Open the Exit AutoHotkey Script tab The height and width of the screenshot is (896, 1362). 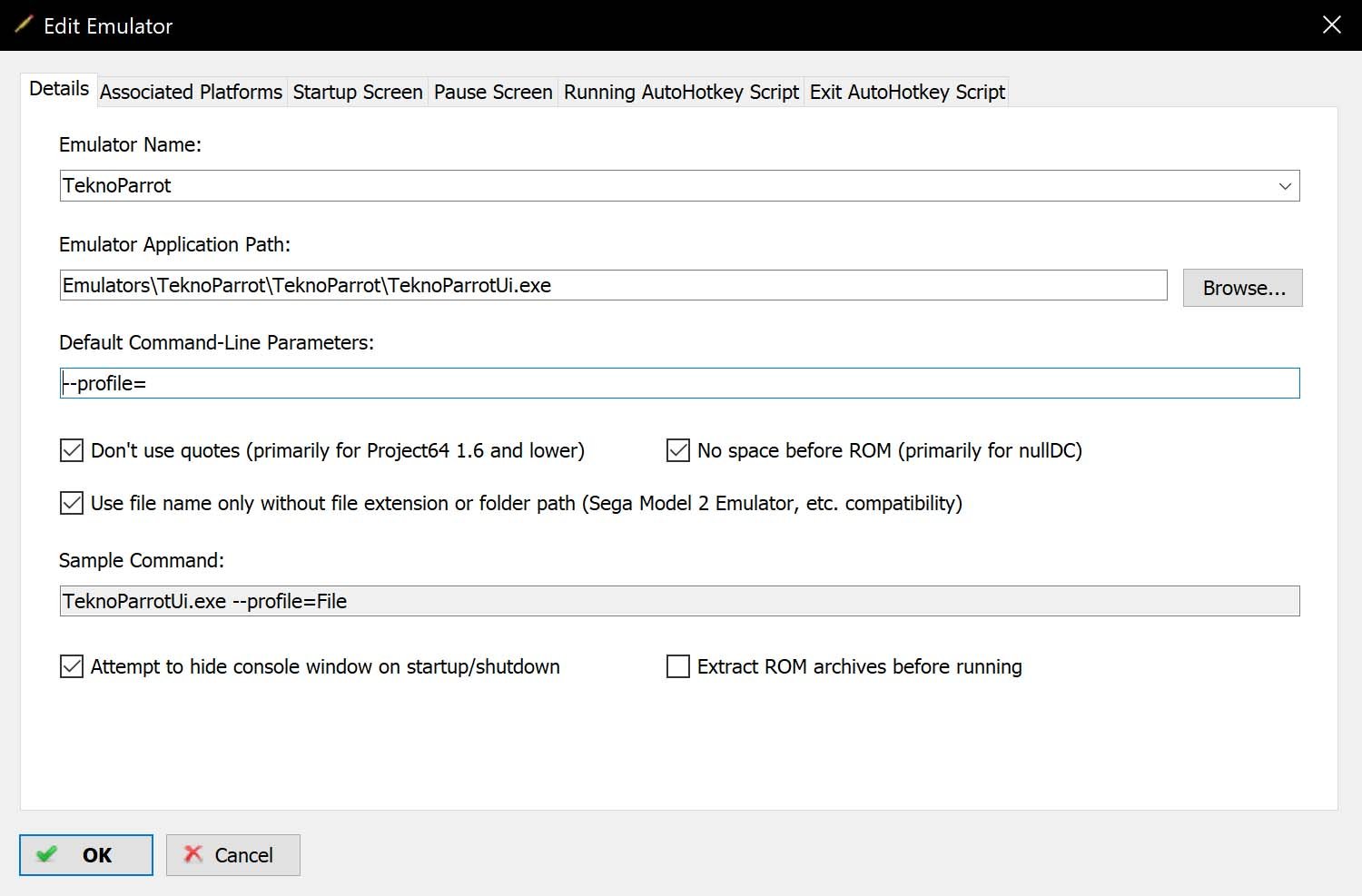pyautogui.click(x=907, y=92)
